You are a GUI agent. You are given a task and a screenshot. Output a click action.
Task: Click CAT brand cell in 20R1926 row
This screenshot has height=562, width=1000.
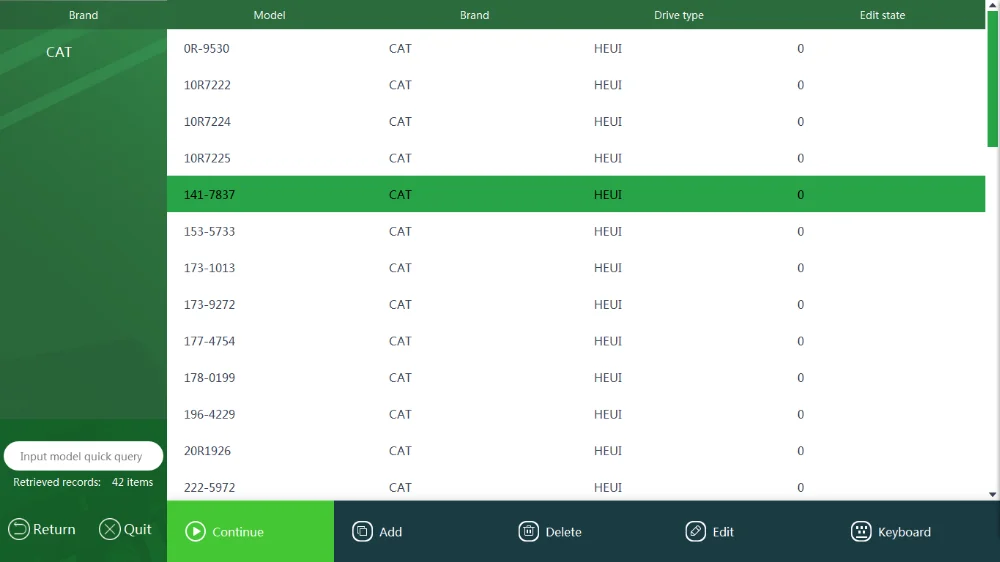pyautogui.click(x=400, y=450)
